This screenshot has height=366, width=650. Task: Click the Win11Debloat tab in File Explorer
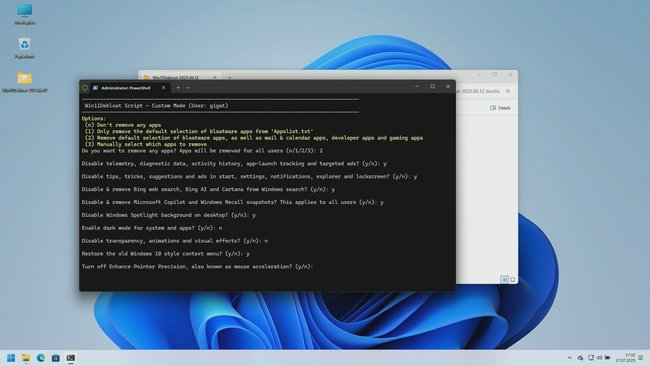(x=176, y=77)
